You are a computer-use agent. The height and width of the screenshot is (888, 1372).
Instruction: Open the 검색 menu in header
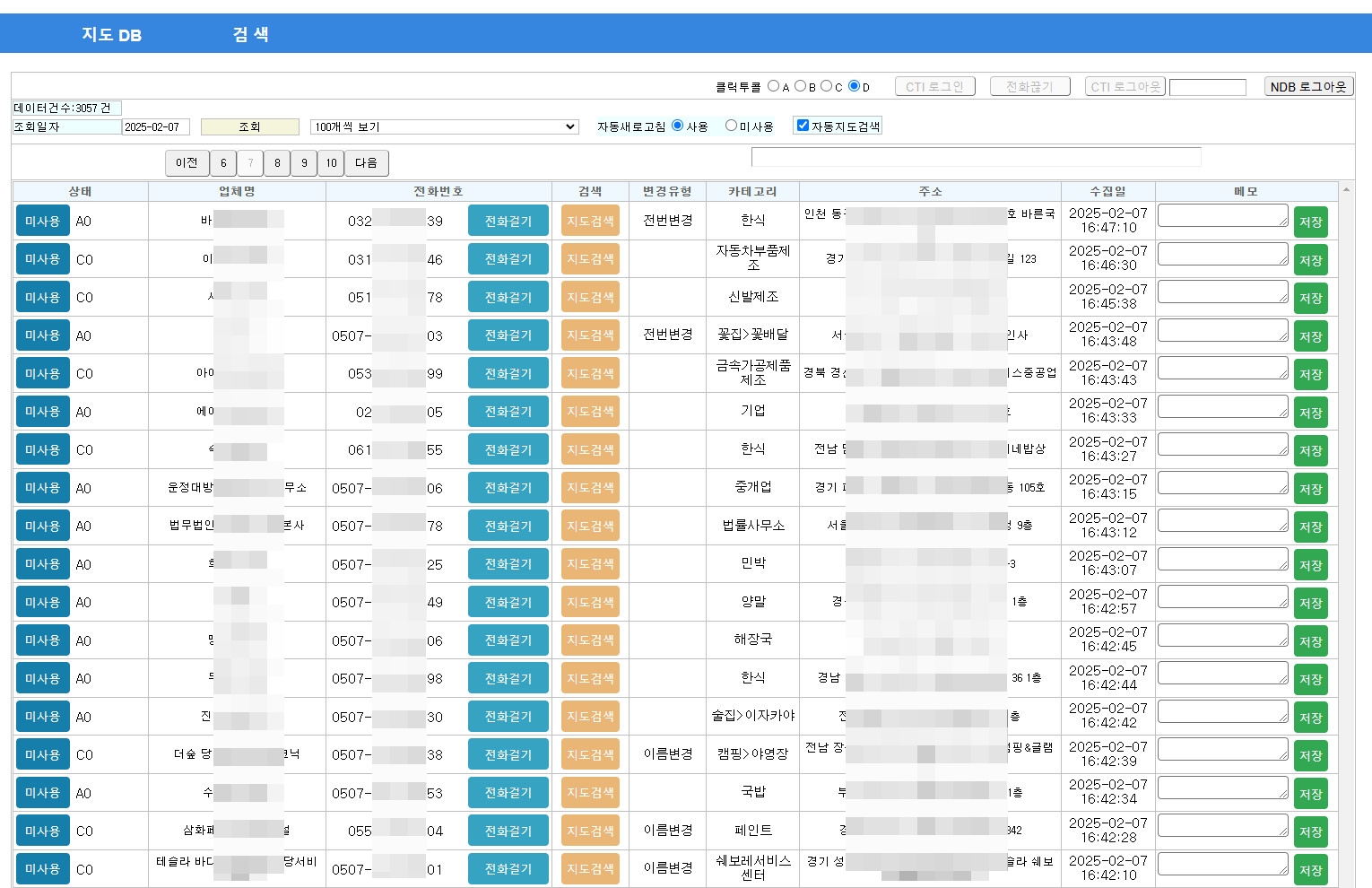coord(250,34)
